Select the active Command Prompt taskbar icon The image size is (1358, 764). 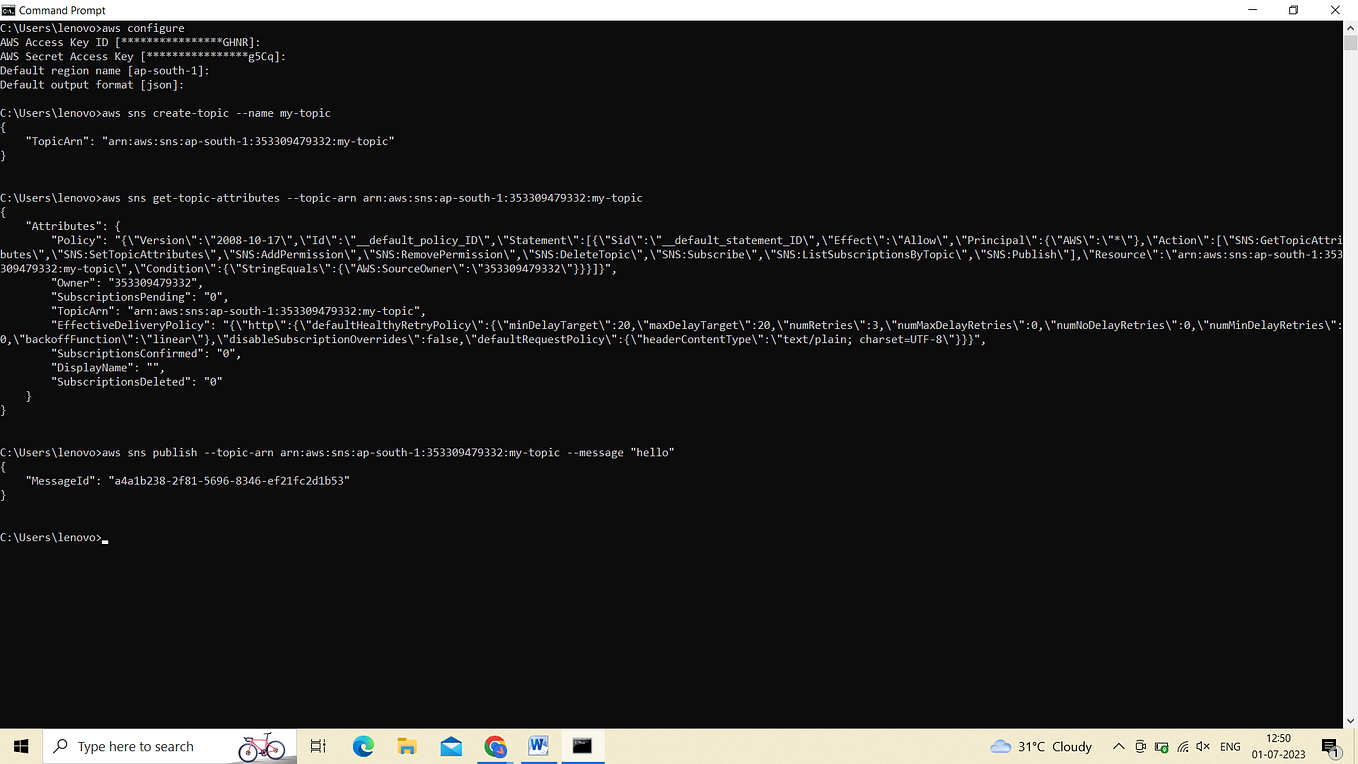pyautogui.click(x=582, y=746)
